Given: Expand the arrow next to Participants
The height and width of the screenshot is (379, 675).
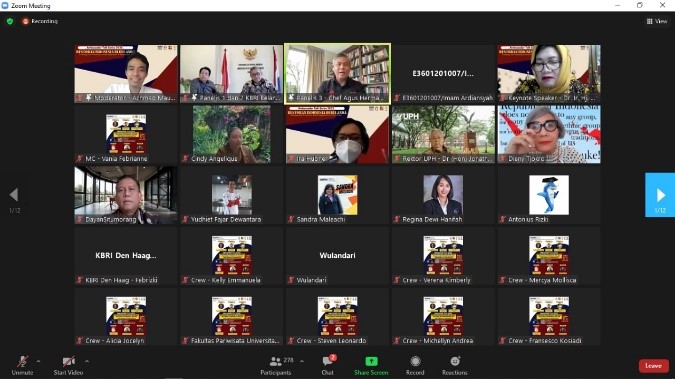Looking at the screenshot, I should tap(301, 361).
